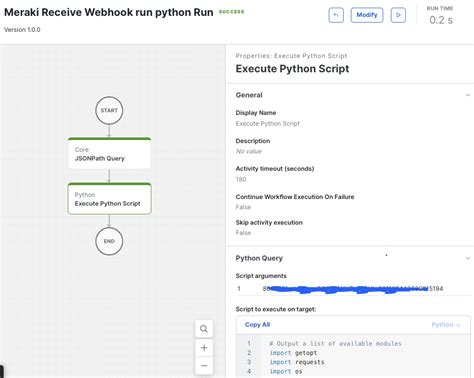The width and height of the screenshot is (474, 378).
Task: Click the Display Name value Execute Python Script
Action: click(x=268, y=124)
